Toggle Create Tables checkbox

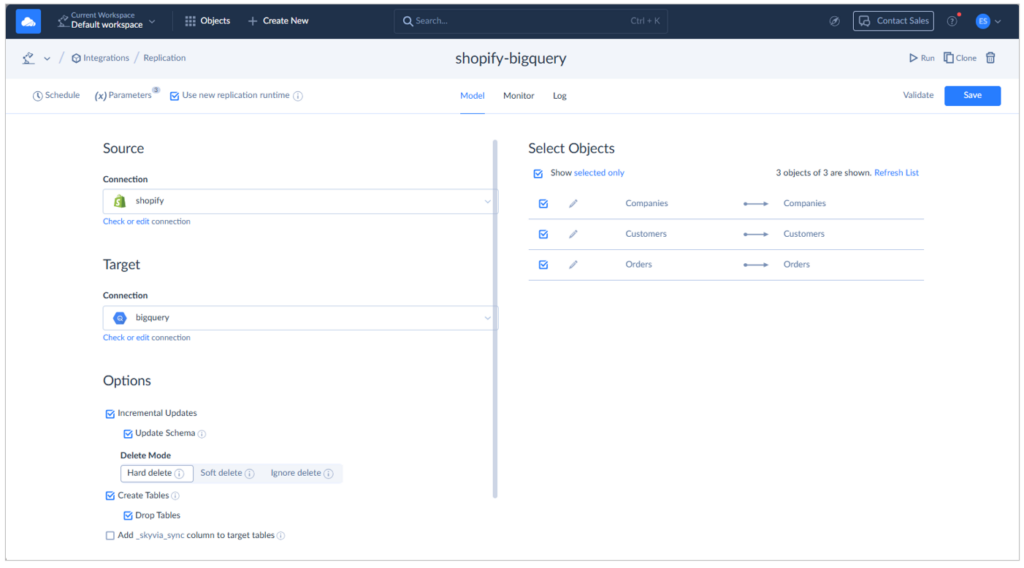click(x=110, y=496)
